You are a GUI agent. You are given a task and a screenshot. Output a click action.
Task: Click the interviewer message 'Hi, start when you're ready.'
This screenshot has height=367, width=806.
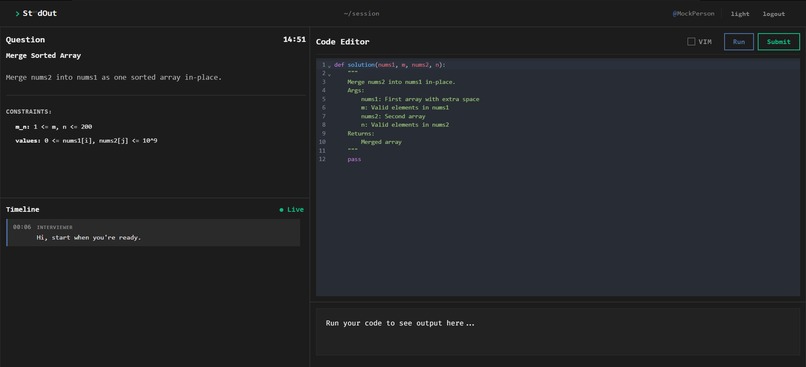(88, 237)
